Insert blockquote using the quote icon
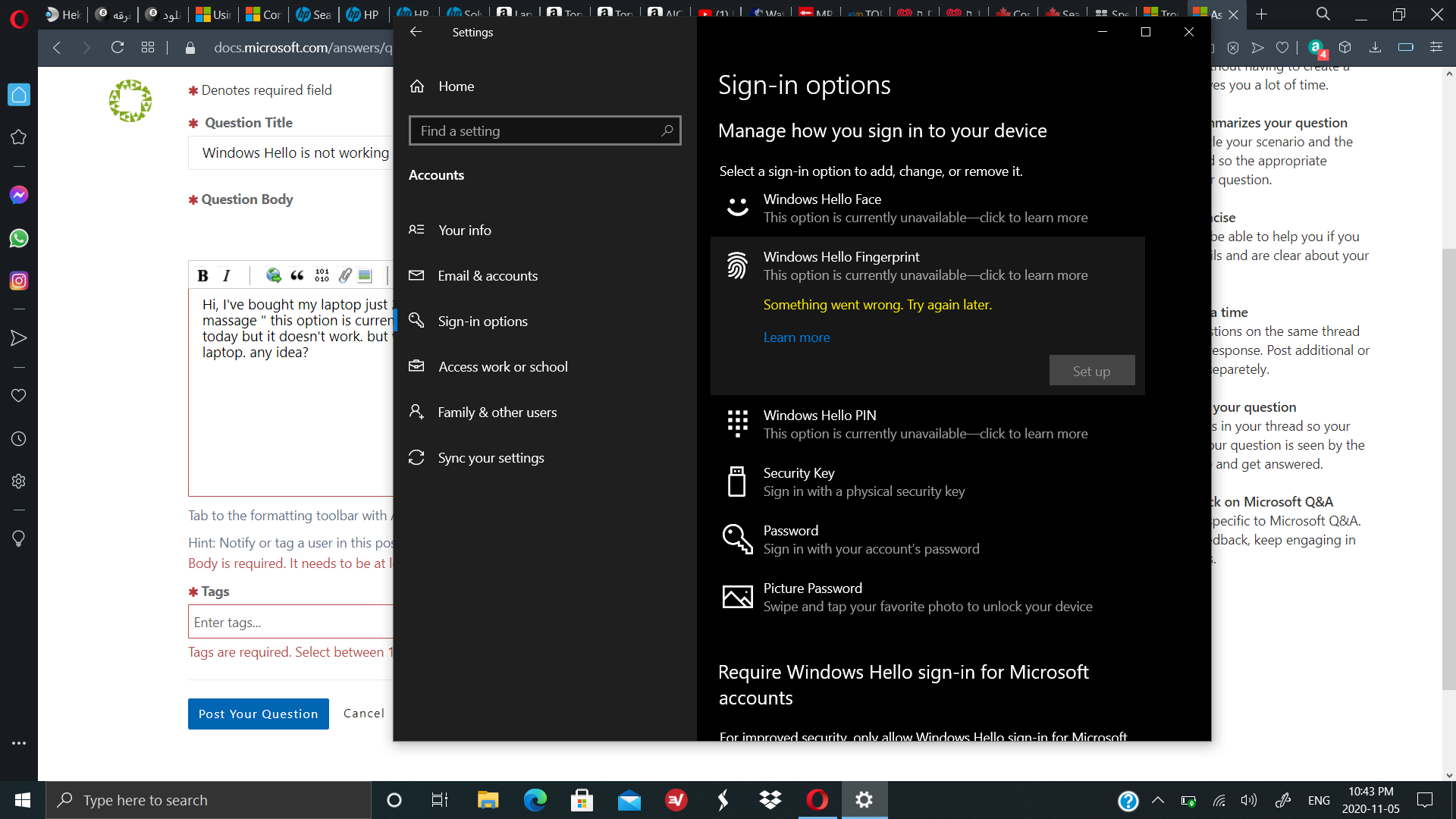 pos(297,275)
